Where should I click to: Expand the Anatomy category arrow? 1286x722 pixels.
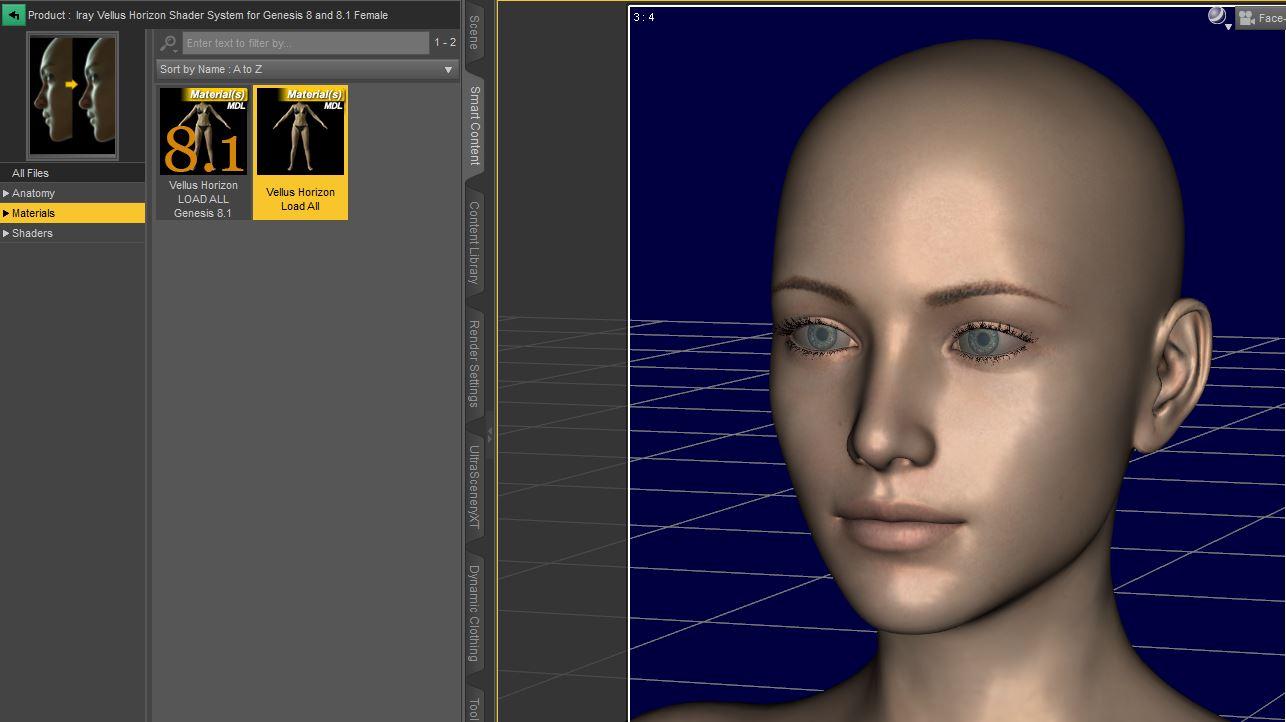(6, 193)
